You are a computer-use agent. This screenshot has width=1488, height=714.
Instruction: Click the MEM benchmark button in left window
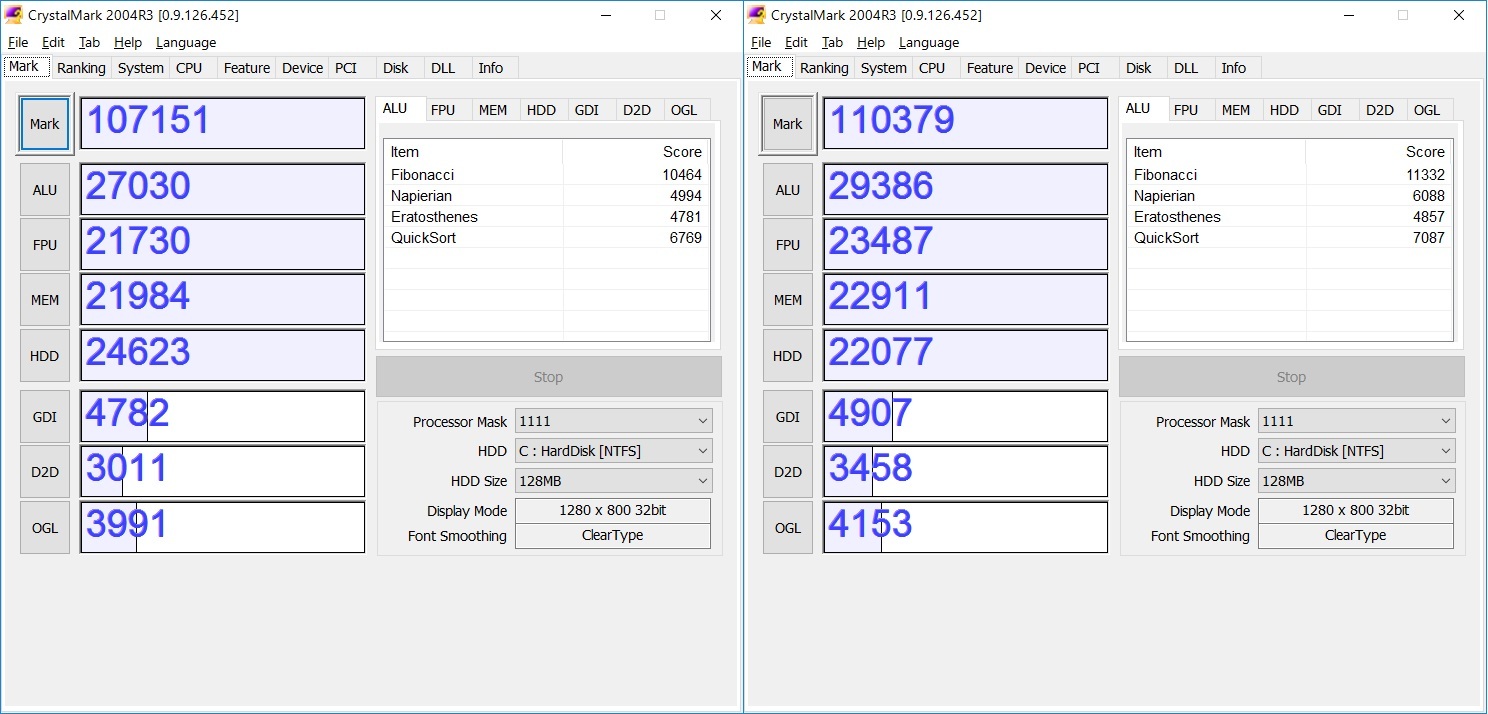click(45, 299)
